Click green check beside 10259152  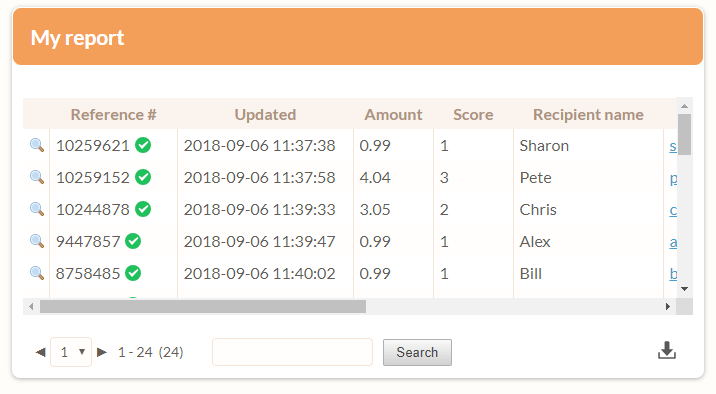click(143, 177)
